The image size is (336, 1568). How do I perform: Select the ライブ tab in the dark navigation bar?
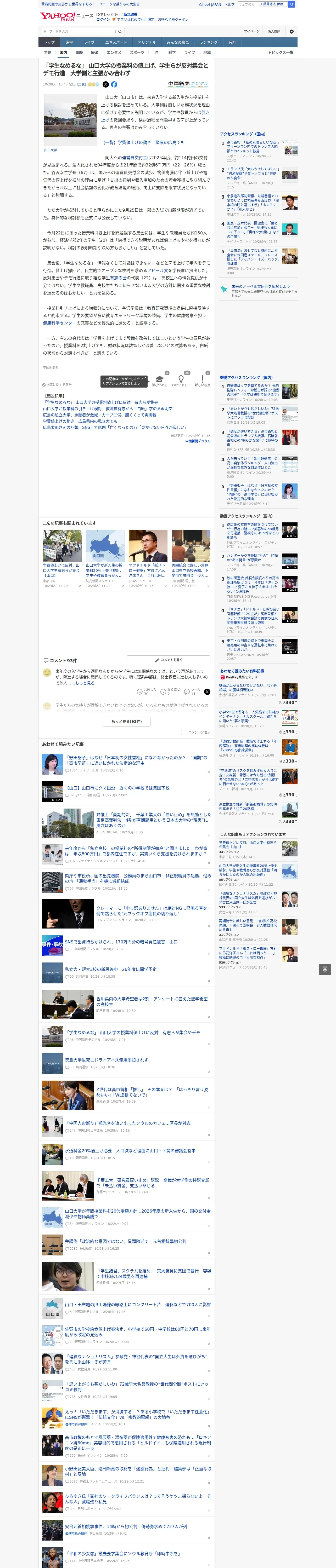89,43
